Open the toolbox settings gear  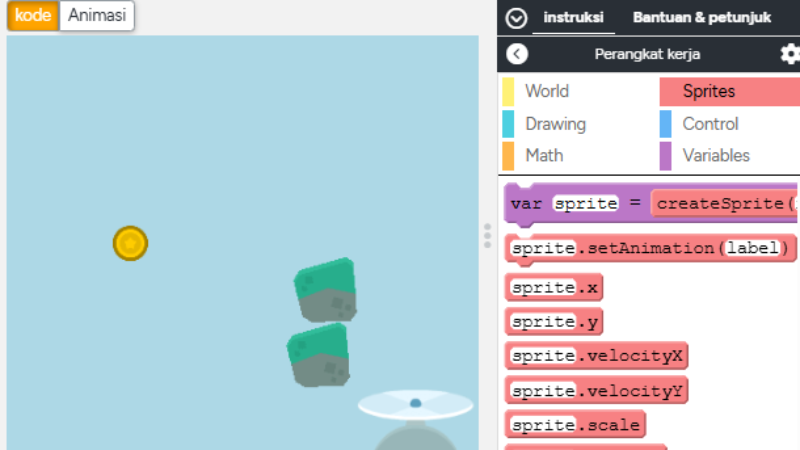point(790,54)
